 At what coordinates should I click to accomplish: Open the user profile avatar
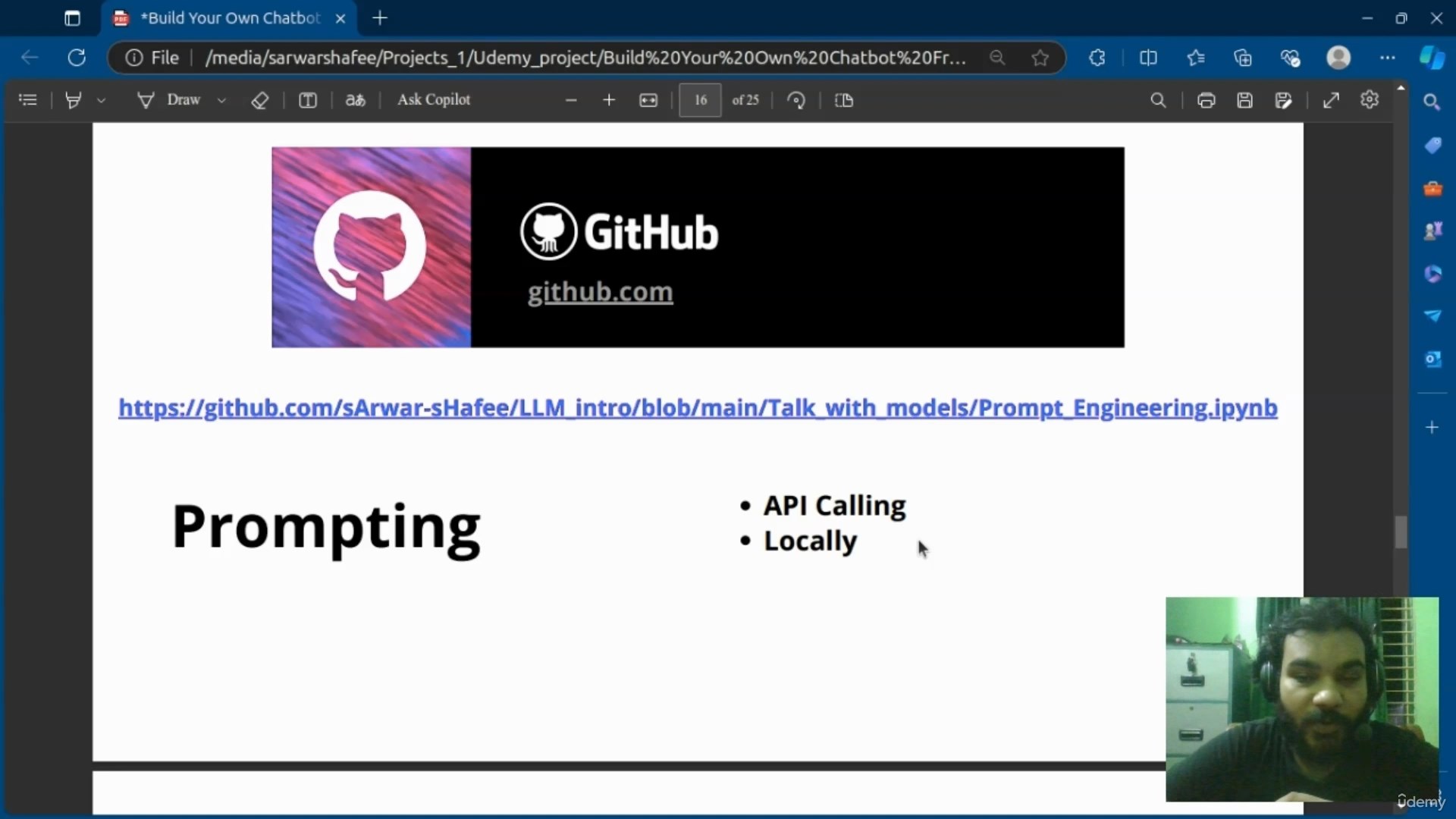click(1338, 58)
